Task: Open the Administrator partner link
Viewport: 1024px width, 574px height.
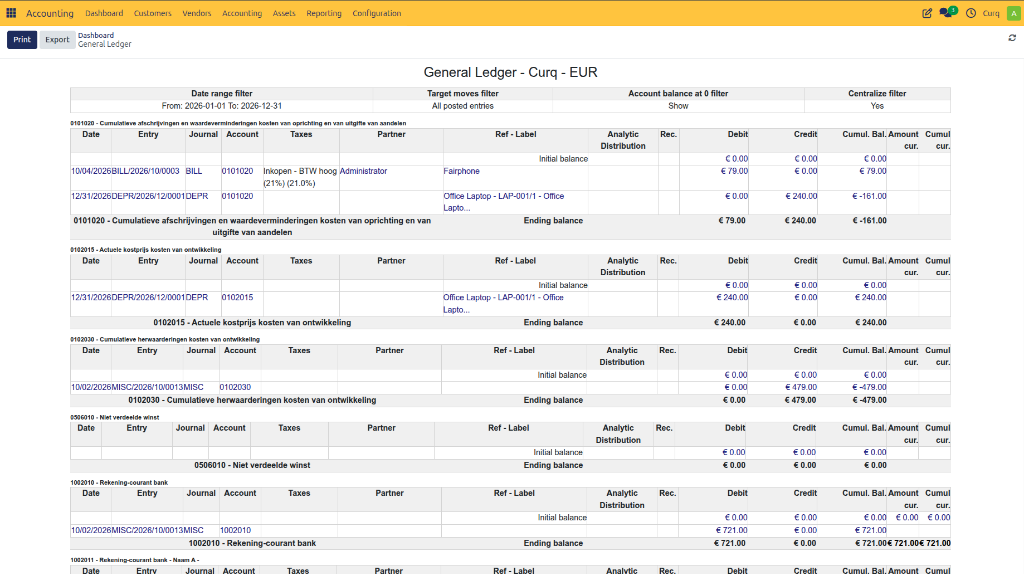Action: point(363,171)
